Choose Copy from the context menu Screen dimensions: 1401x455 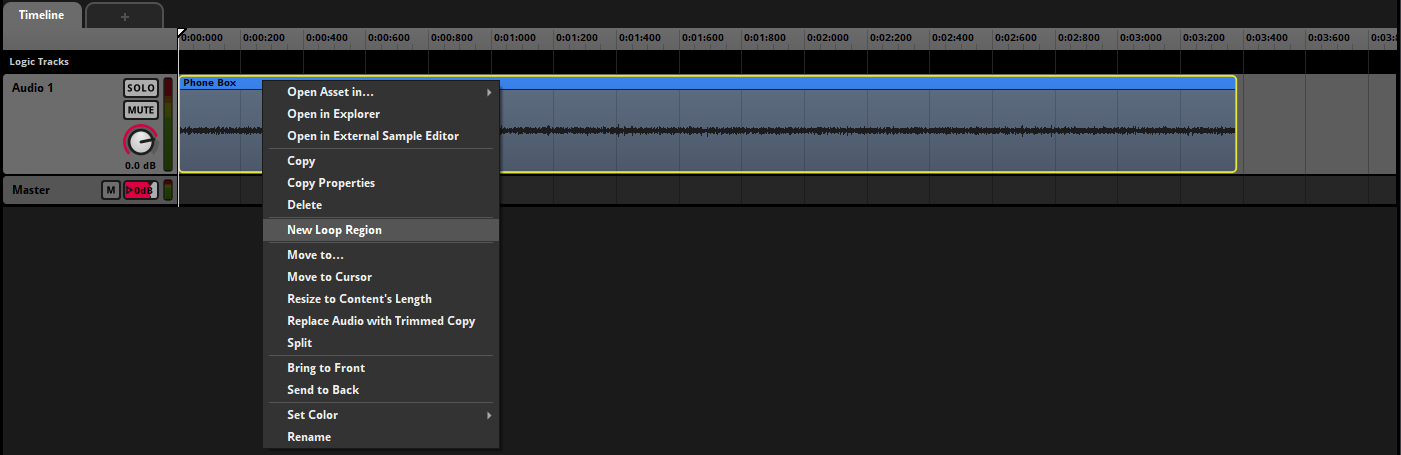(380, 161)
